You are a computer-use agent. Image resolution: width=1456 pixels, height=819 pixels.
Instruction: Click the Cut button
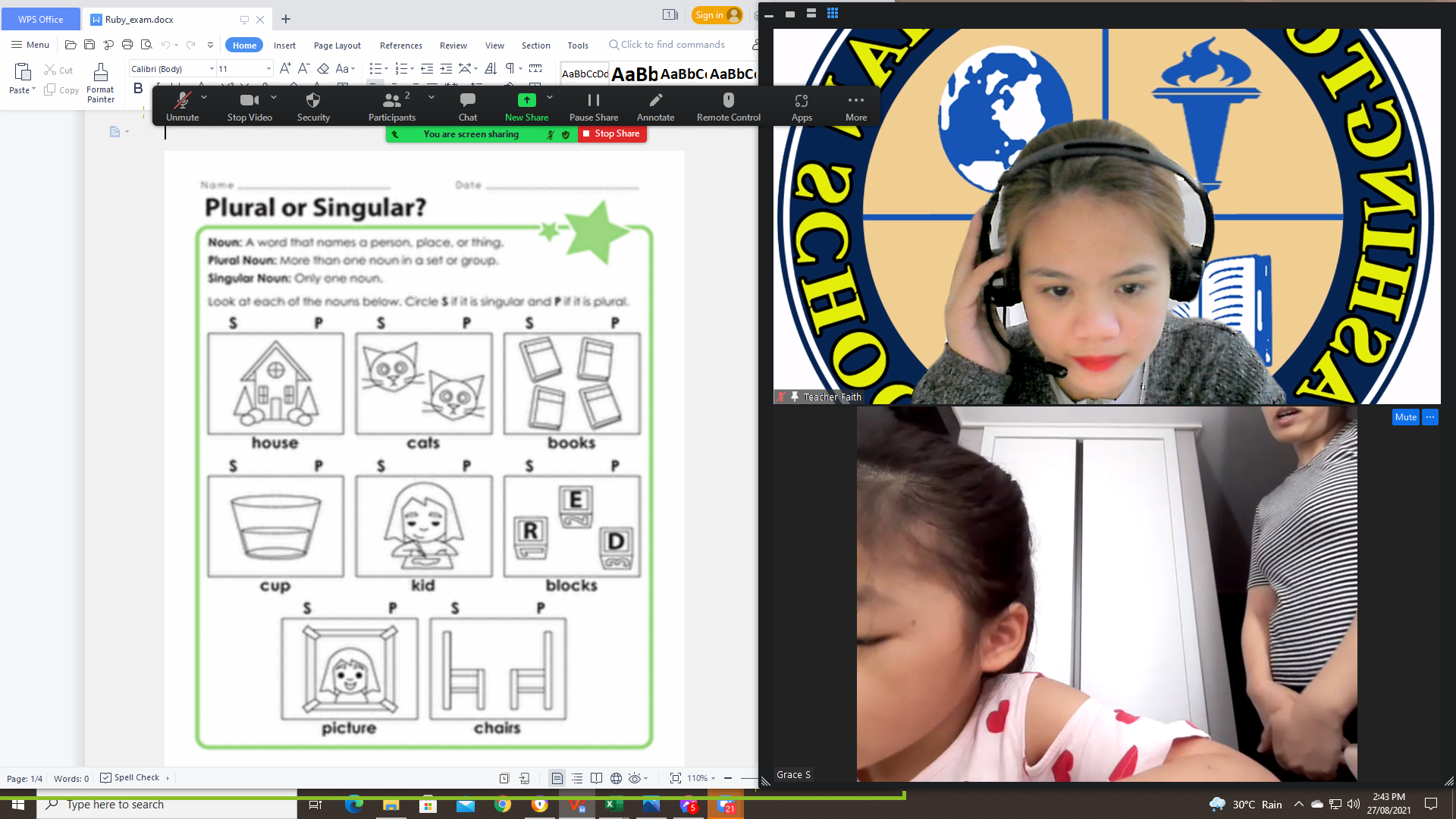coord(58,70)
